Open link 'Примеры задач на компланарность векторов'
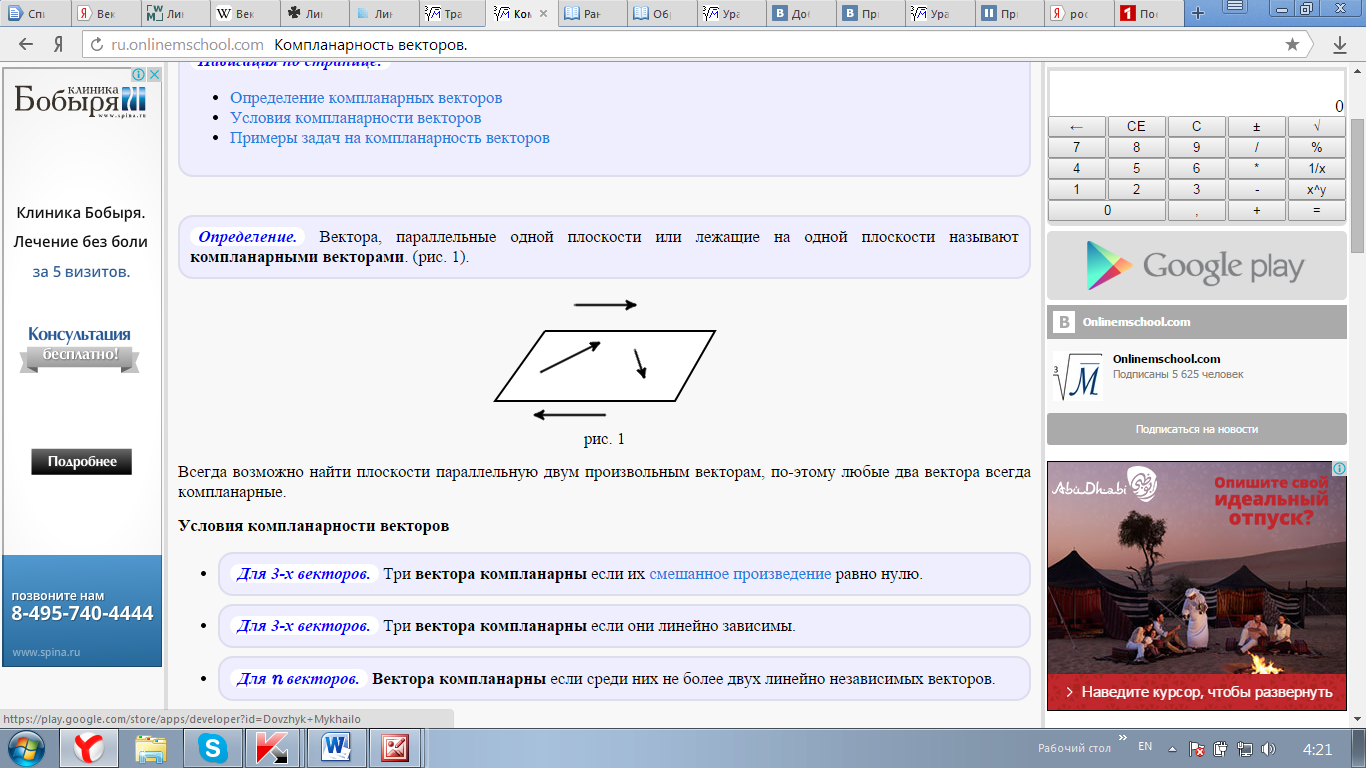 pos(390,138)
